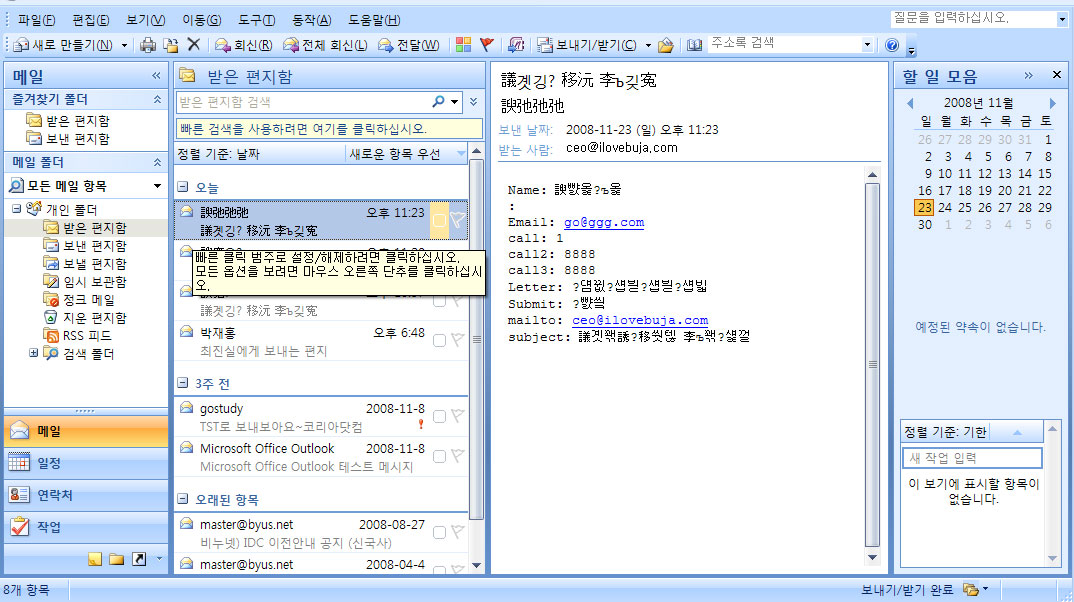Toggle the category box on the gostudy message
Viewport: 1074px width, 602px height.
(x=440, y=416)
